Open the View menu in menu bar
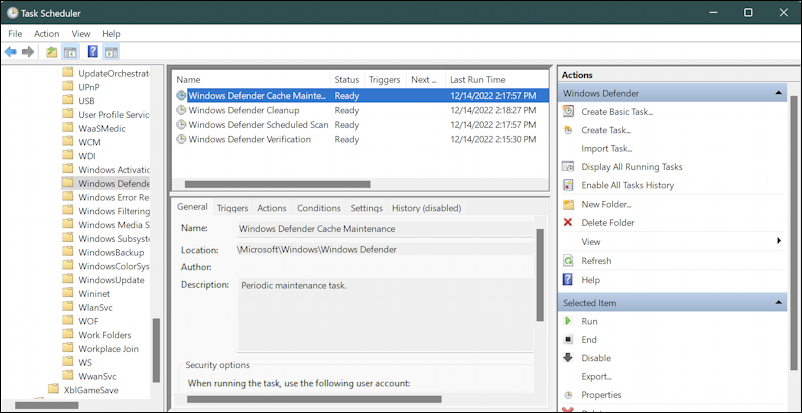802x413 pixels. pyautogui.click(x=81, y=34)
